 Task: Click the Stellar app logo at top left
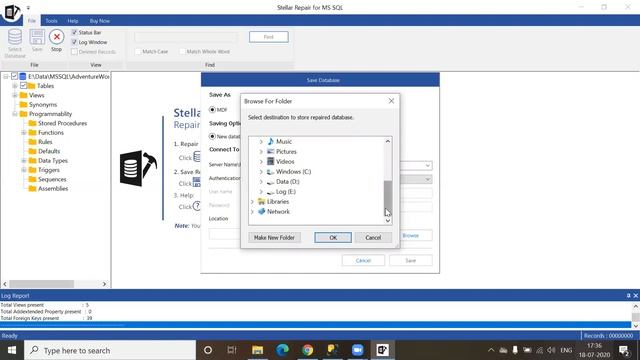click(11, 12)
